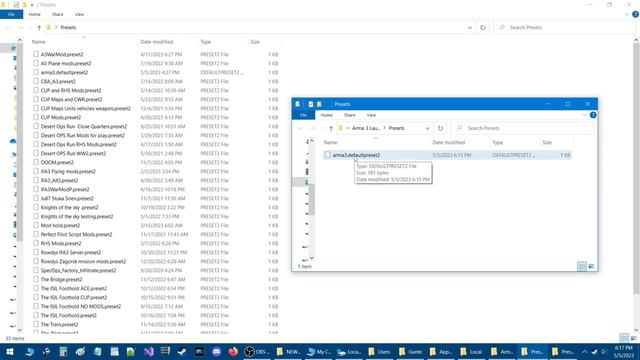Select A3WarMod.preset2 file

click(x=62, y=54)
